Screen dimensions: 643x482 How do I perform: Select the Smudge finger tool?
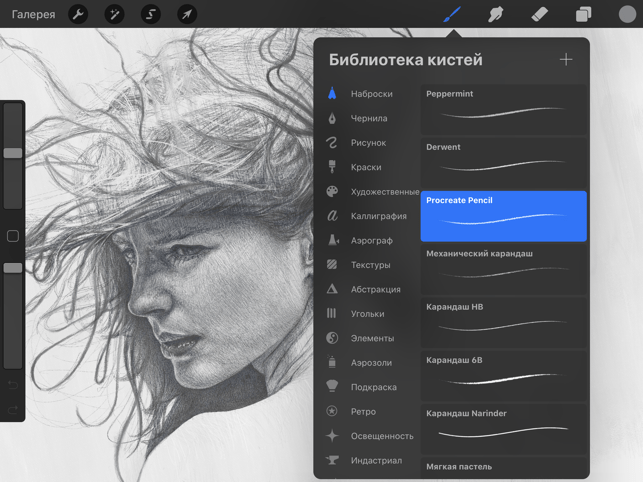[495, 14]
